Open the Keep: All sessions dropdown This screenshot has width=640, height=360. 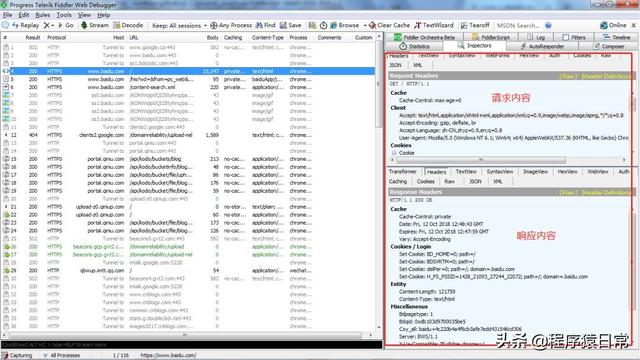[x=179, y=25]
